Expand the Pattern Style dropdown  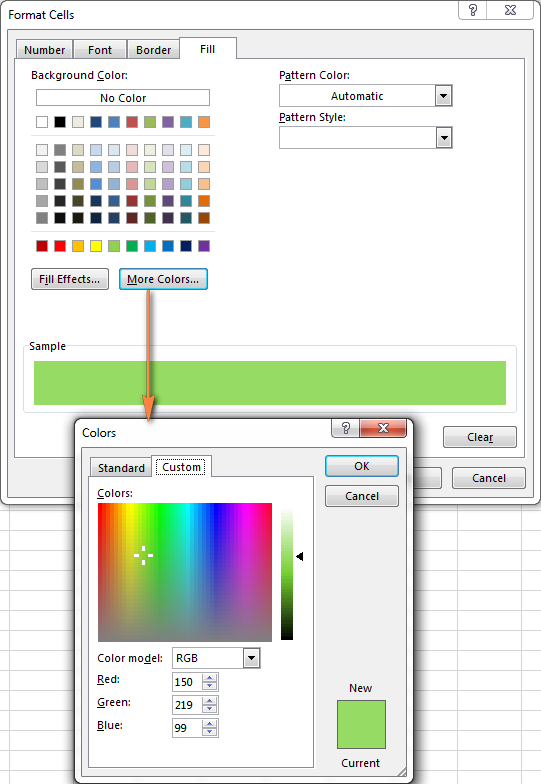[444, 138]
